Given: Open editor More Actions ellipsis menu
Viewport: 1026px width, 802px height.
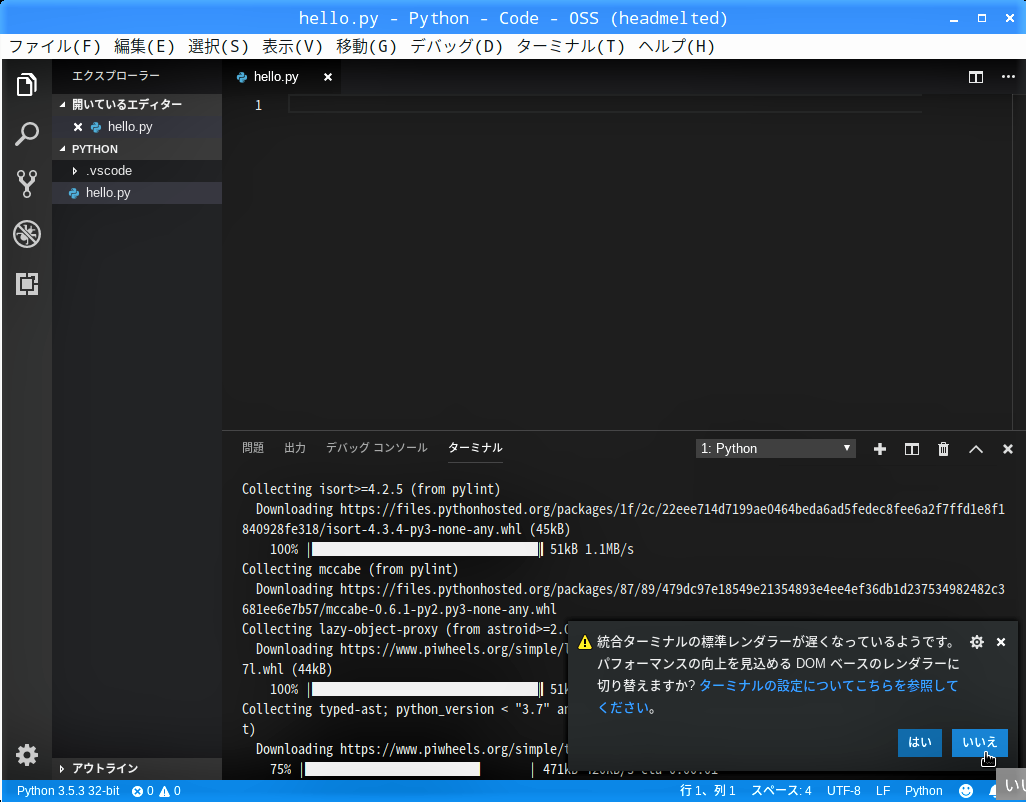Looking at the screenshot, I should point(1008,77).
